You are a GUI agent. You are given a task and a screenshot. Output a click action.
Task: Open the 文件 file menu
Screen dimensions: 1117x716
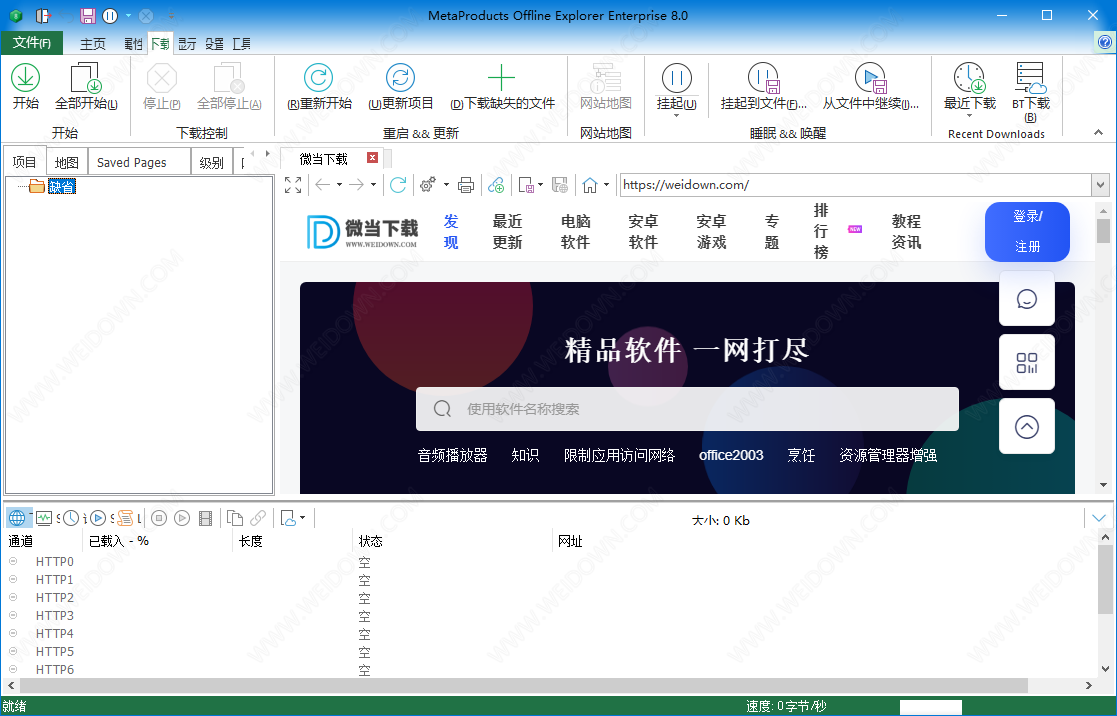[x=32, y=43]
